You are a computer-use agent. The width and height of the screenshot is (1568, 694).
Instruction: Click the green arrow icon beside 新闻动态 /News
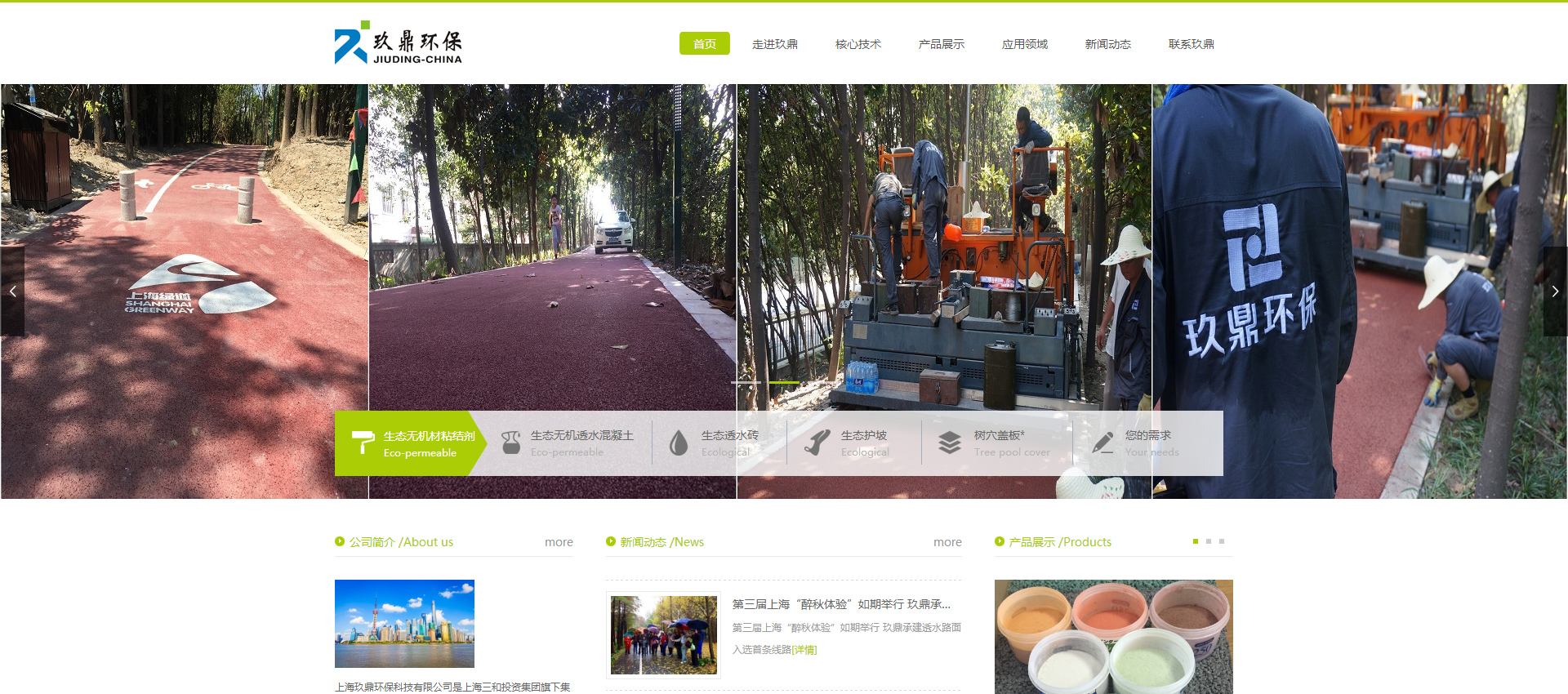tap(611, 541)
